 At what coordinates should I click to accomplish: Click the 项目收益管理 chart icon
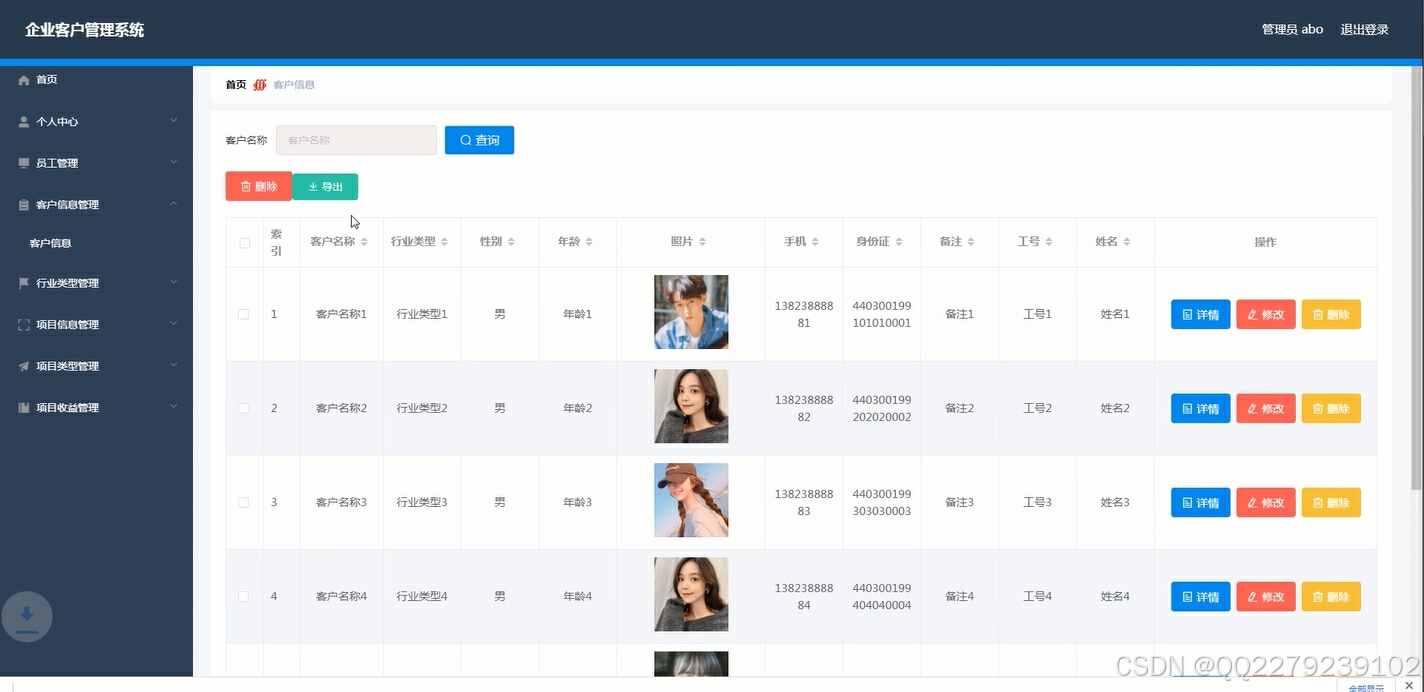point(23,407)
